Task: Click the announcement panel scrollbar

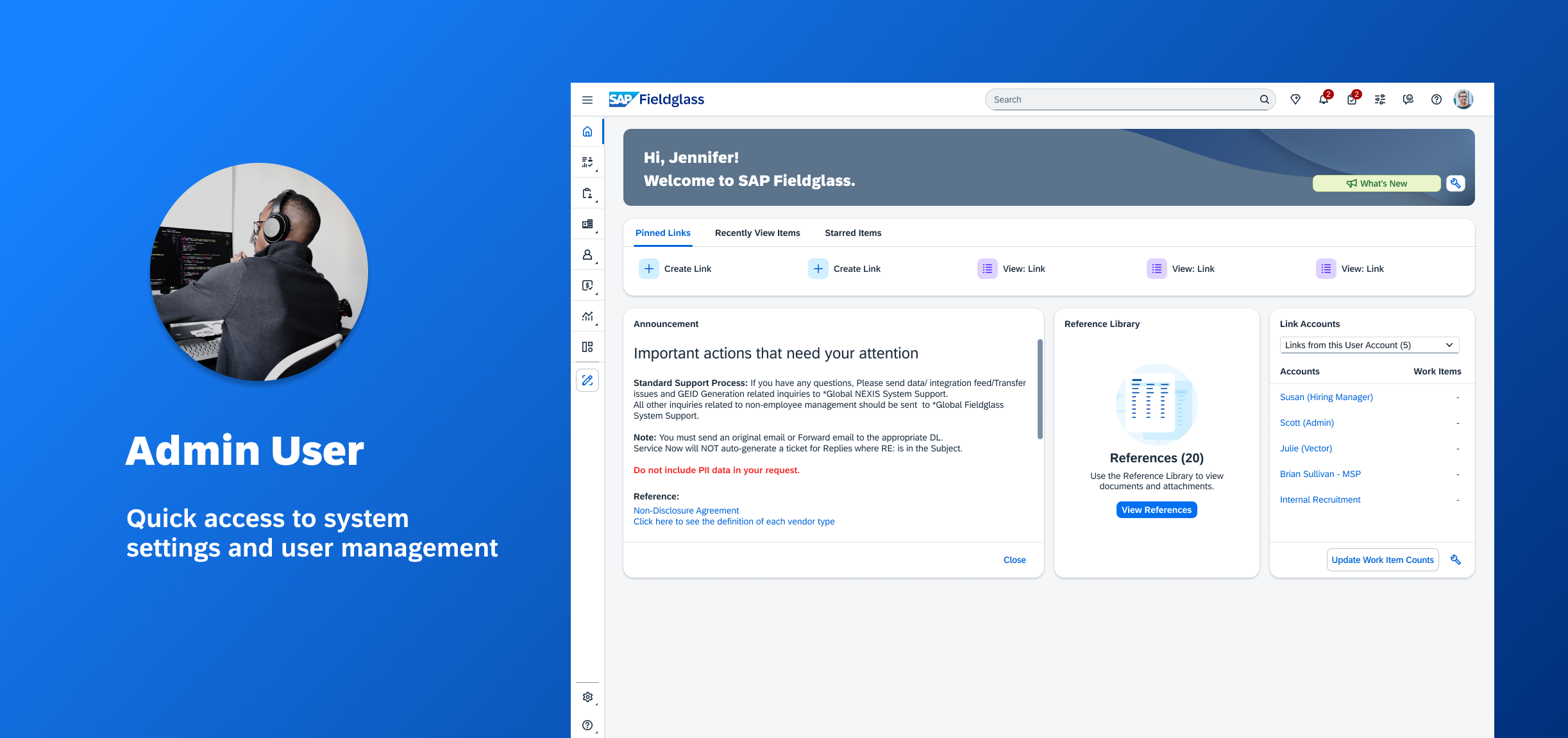Action: click(x=1040, y=390)
